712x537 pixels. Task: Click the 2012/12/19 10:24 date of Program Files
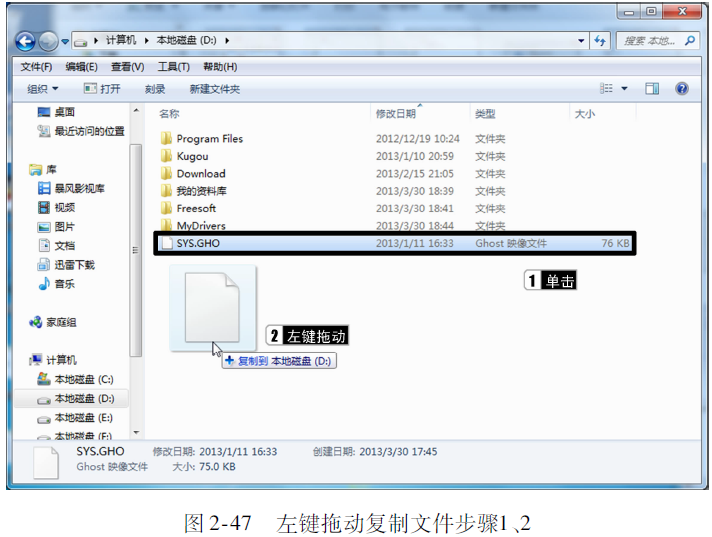418,138
